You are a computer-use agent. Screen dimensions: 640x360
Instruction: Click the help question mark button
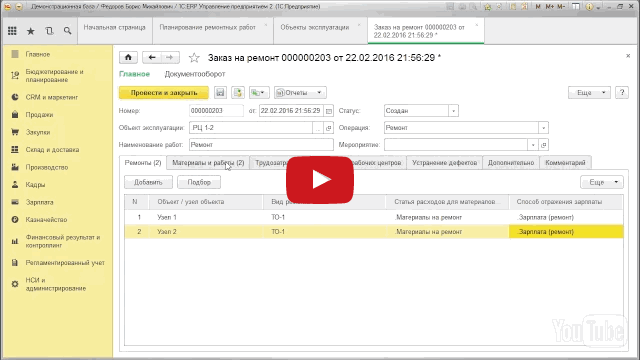[622, 93]
